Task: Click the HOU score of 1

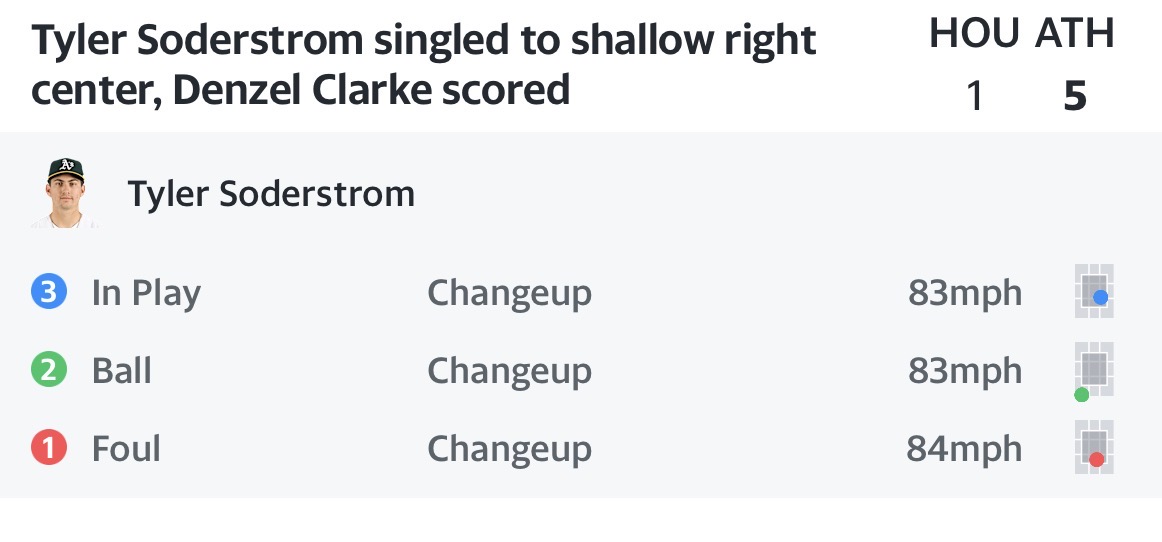Action: (975, 96)
